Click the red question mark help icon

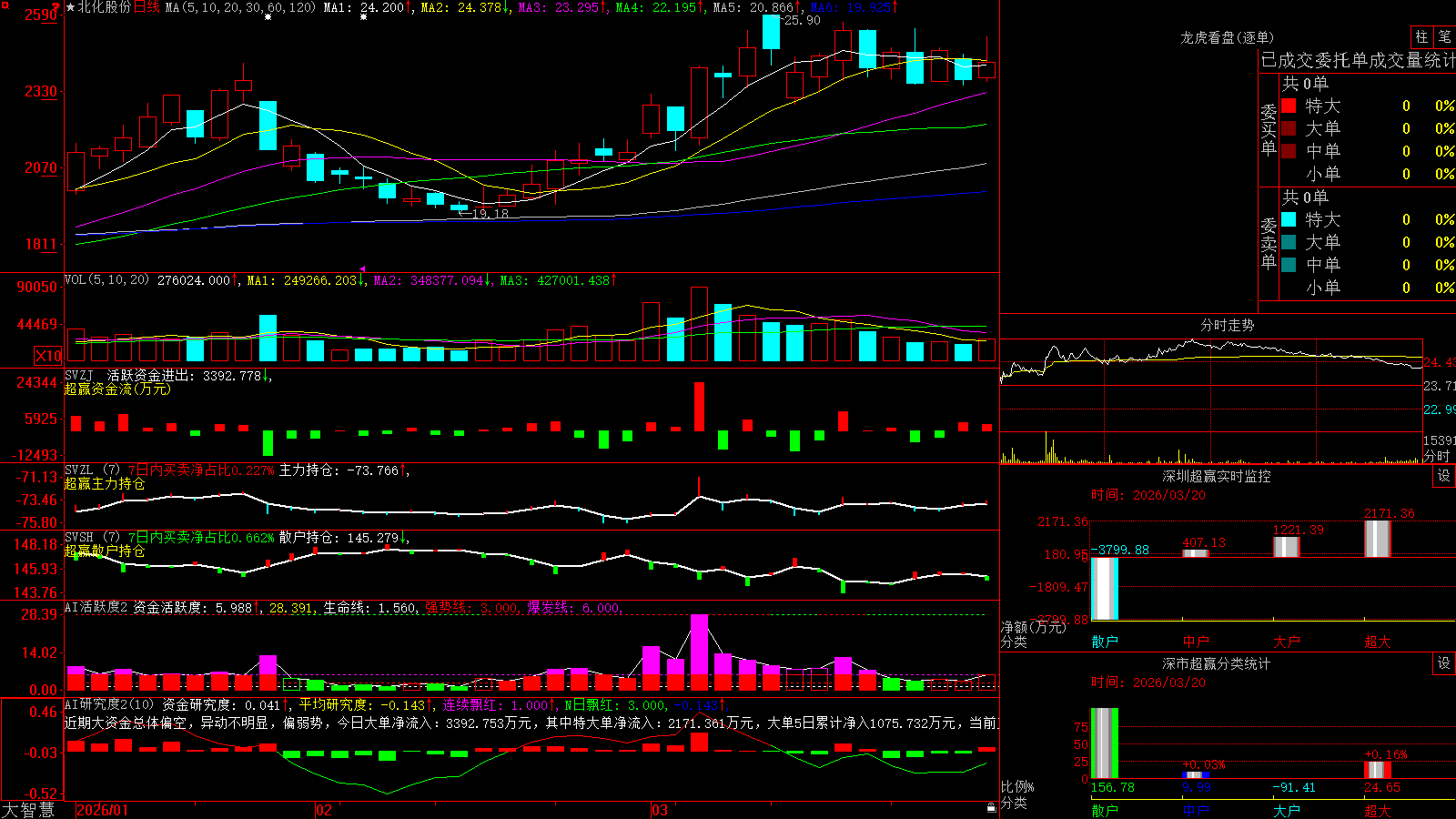(x=56, y=6)
